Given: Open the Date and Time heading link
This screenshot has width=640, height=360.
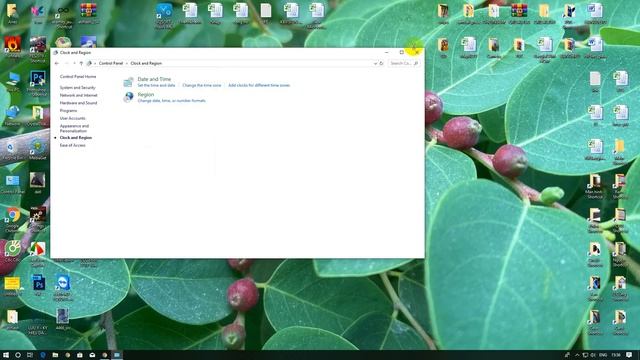Looking at the screenshot, I should 154,79.
